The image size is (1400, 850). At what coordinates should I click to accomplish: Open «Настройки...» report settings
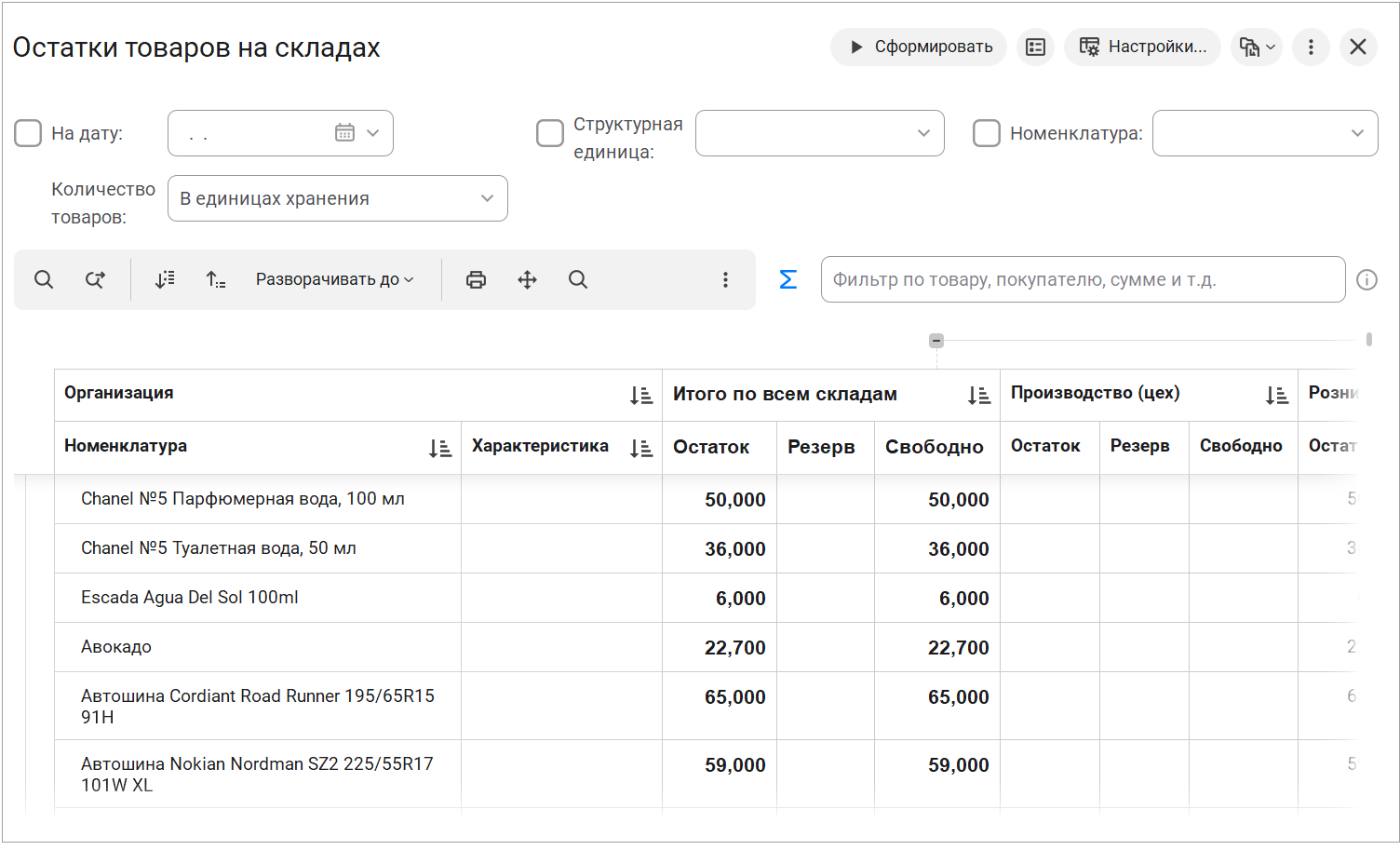(1142, 47)
